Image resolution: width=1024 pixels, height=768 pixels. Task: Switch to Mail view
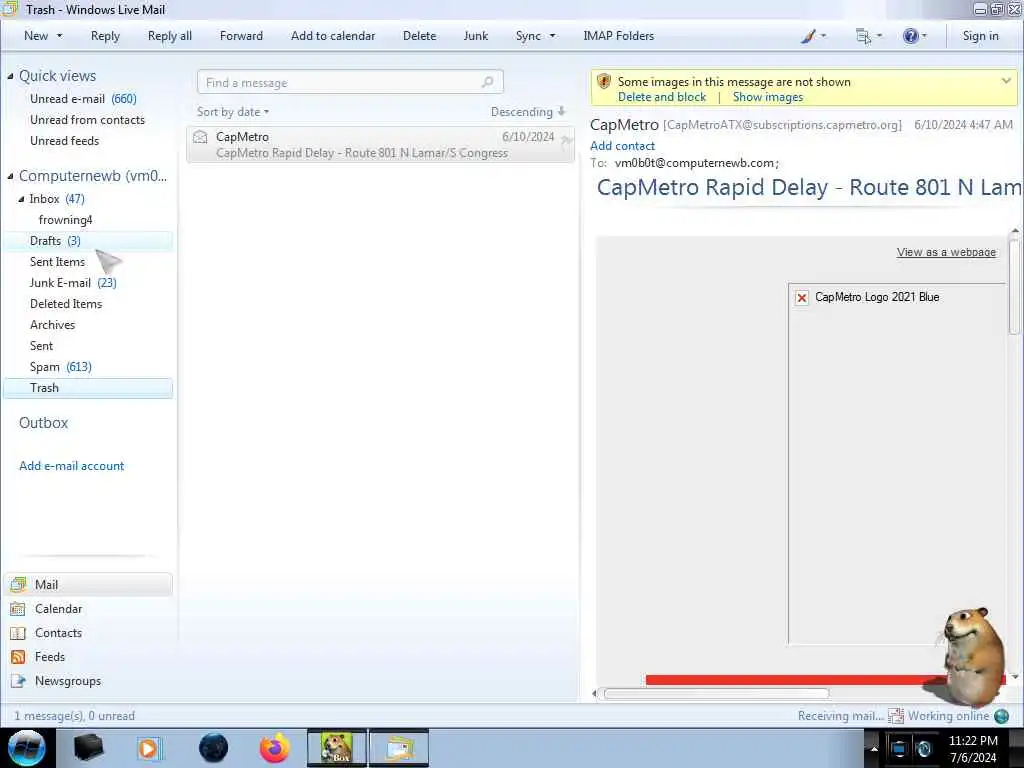point(88,584)
